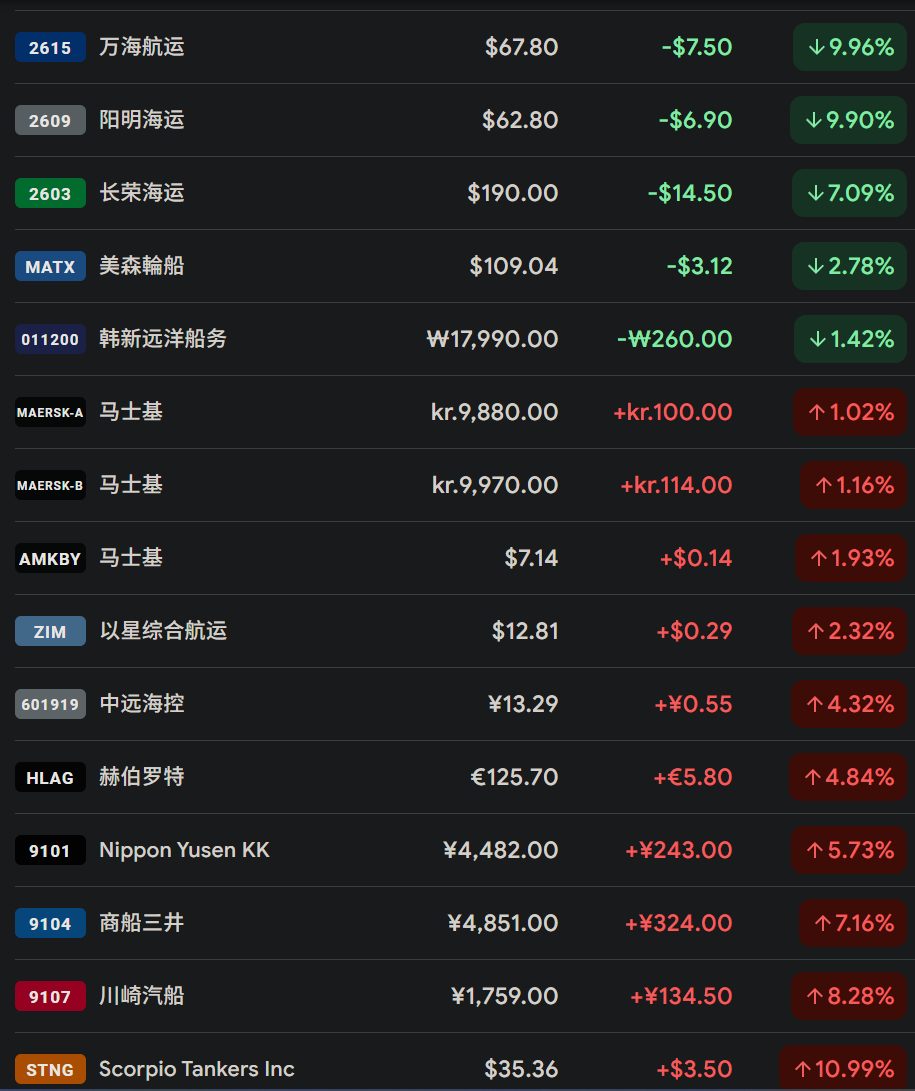Open the 中远海控 stock name
Viewport: 915px width, 1091px height.
point(142,703)
